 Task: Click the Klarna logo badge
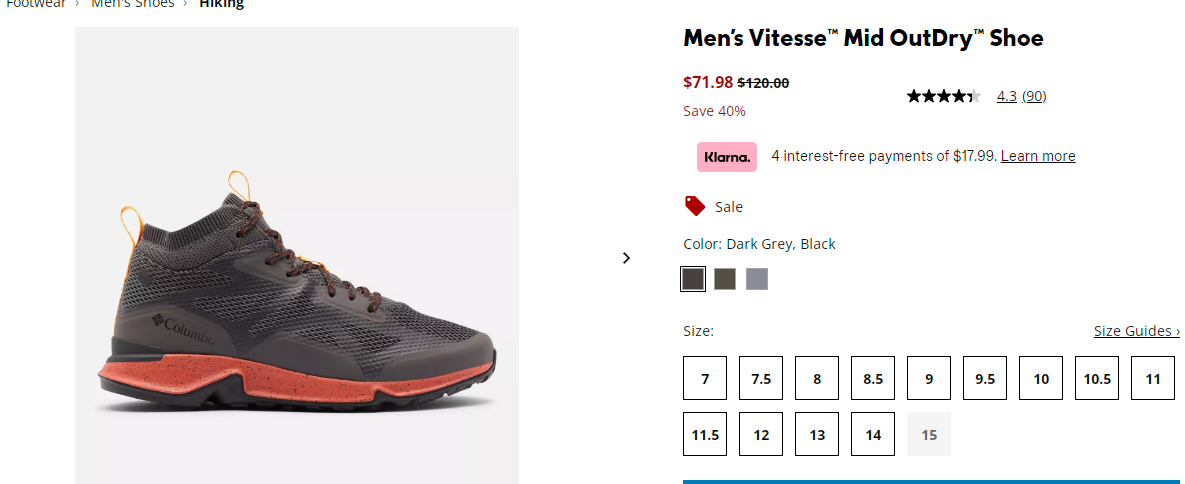pyautogui.click(x=726, y=157)
